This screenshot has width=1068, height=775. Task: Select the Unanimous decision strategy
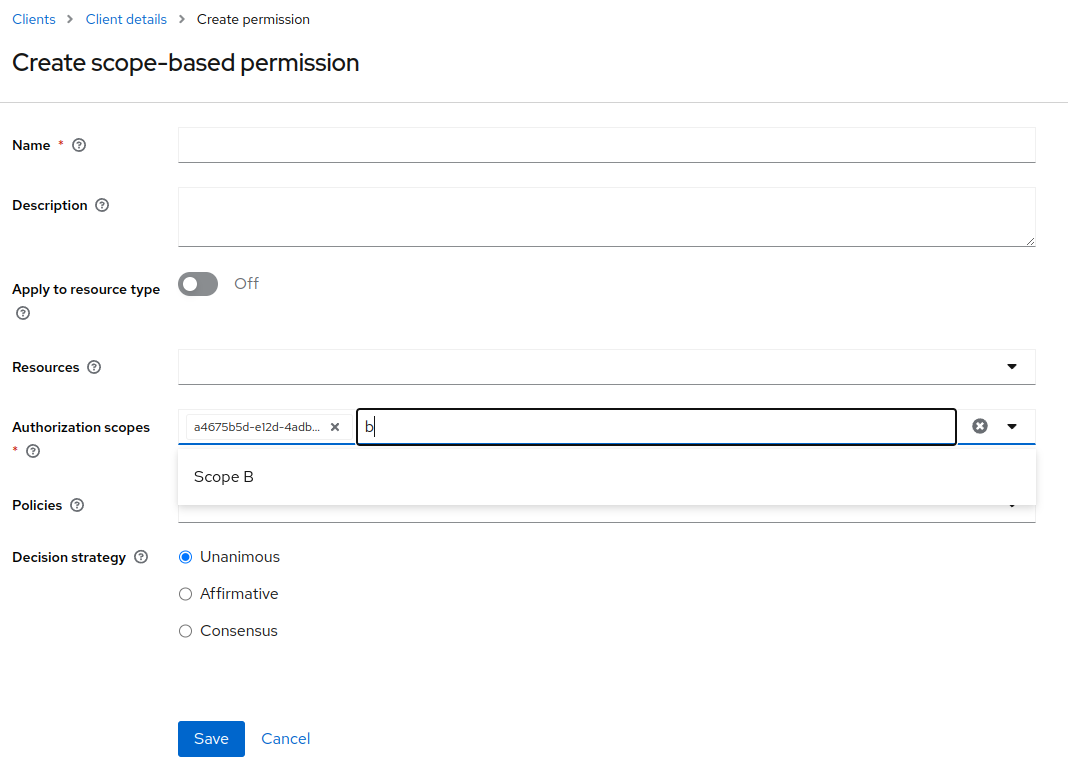[185, 557]
